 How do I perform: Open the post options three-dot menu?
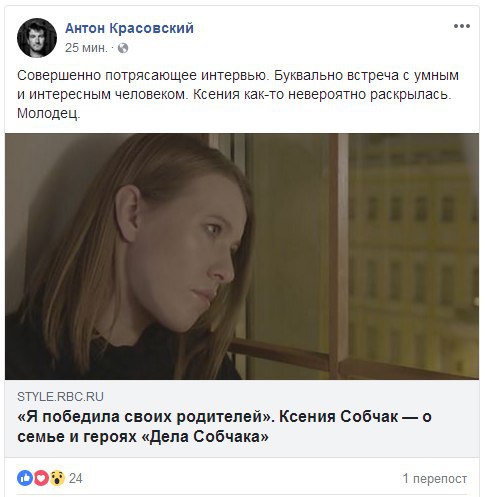(462, 26)
